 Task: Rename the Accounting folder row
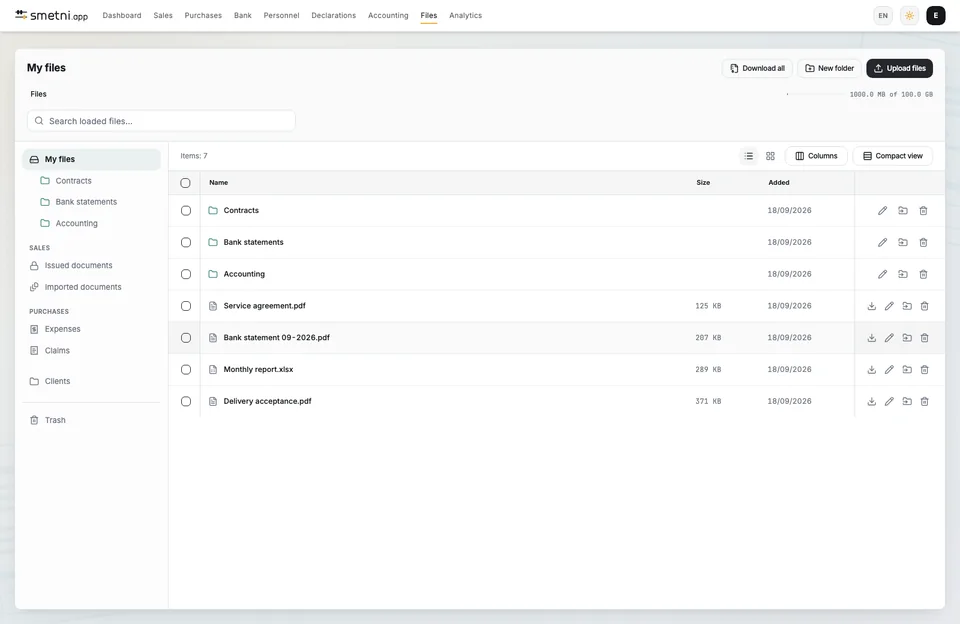[x=882, y=274]
